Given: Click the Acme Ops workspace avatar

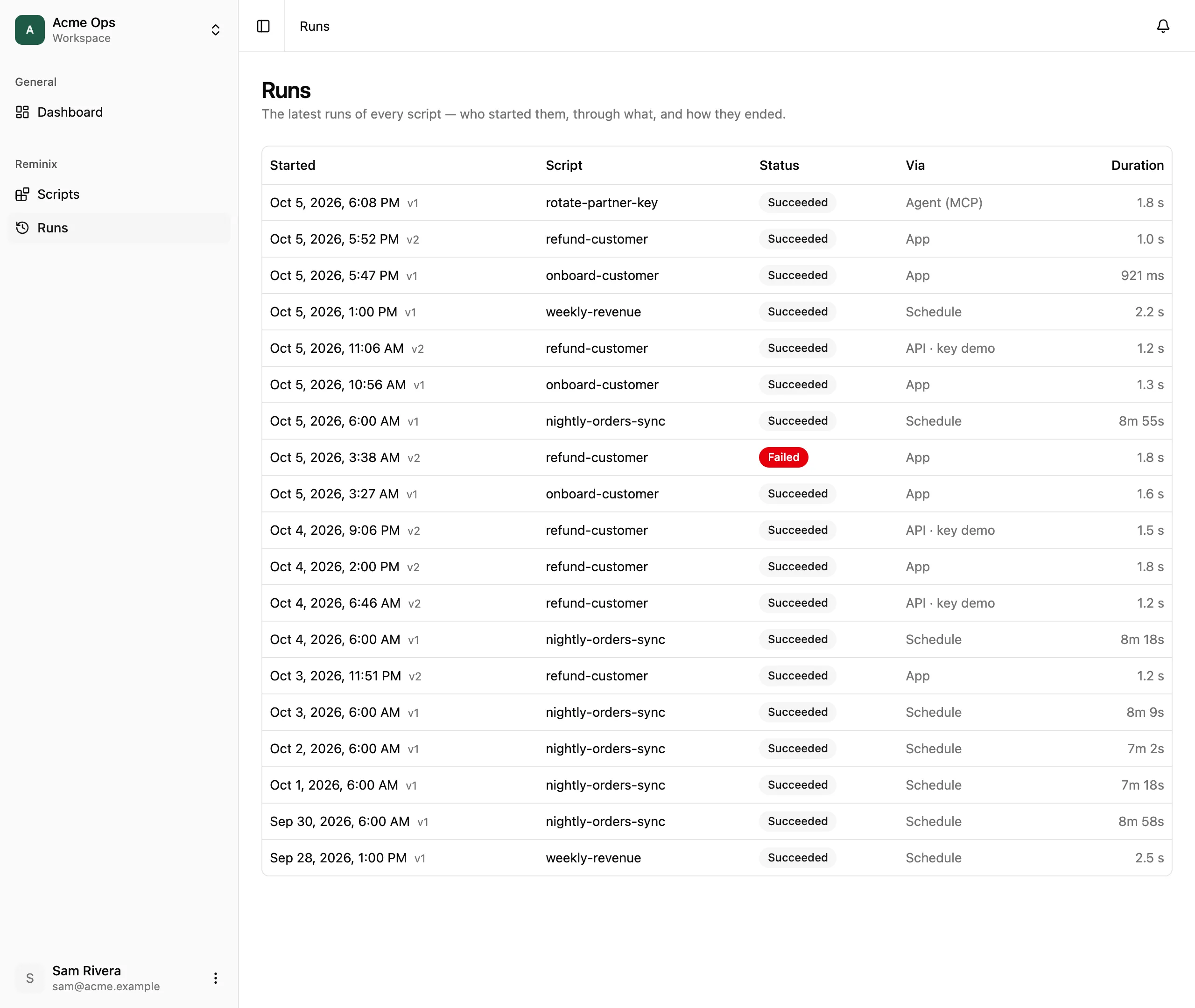Looking at the screenshot, I should tap(30, 30).
